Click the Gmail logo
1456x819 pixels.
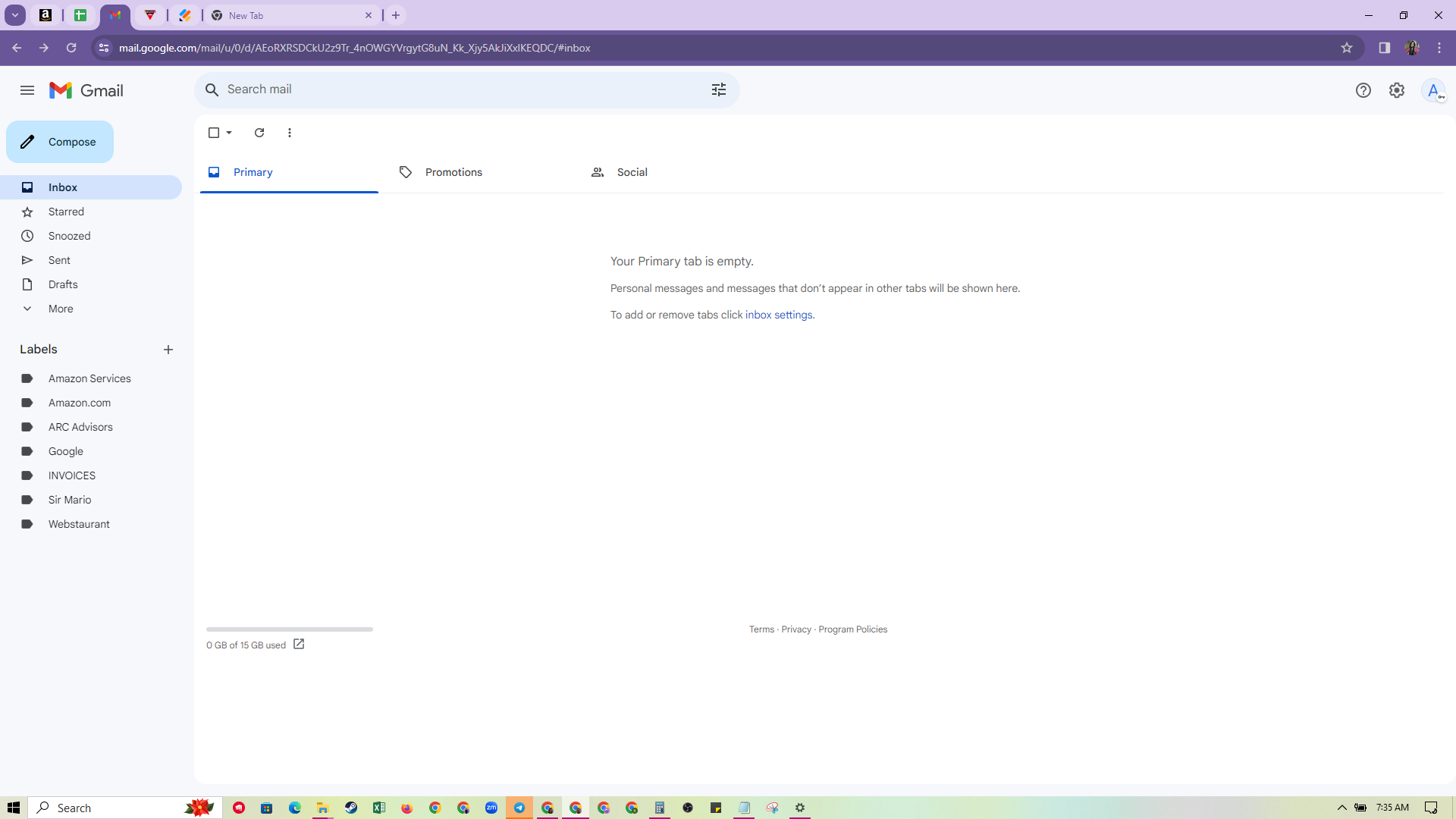86,90
